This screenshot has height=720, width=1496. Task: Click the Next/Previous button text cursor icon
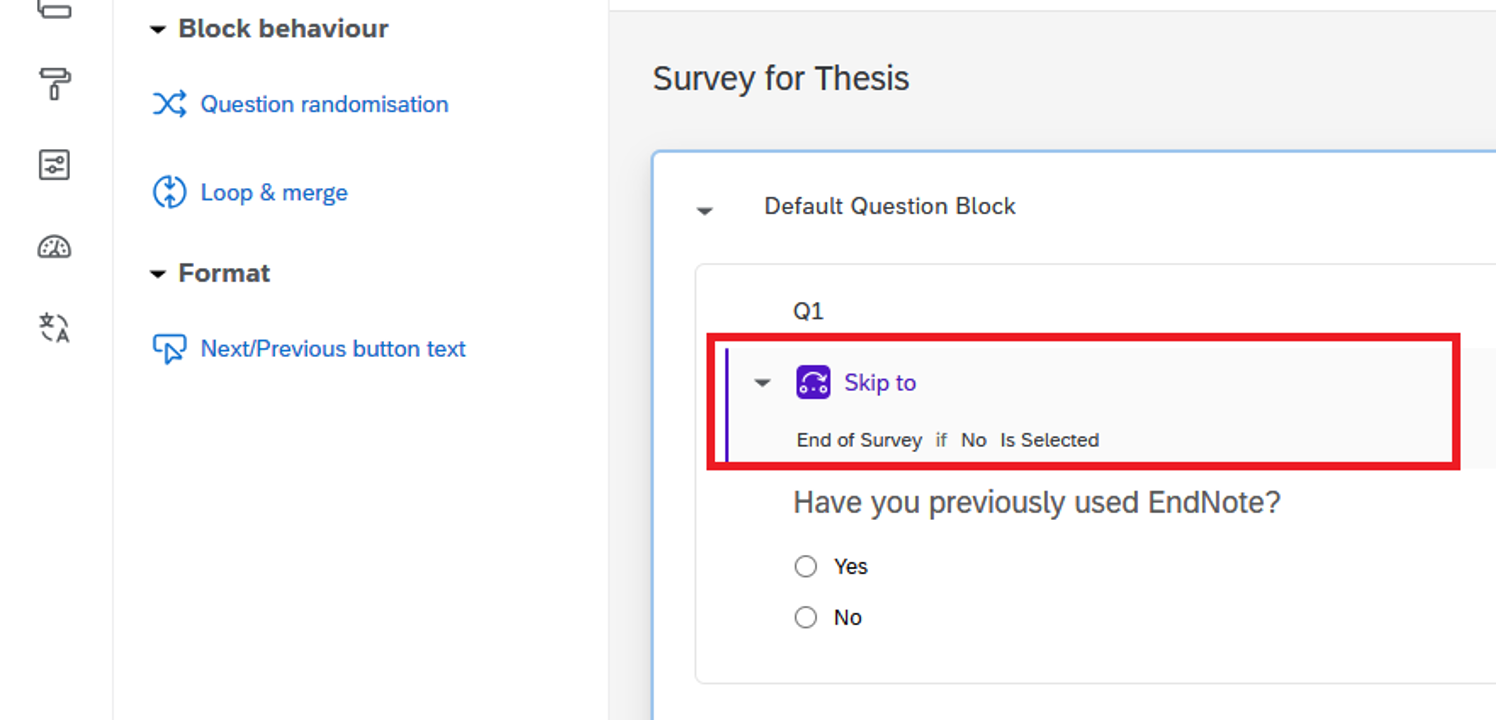[169, 348]
